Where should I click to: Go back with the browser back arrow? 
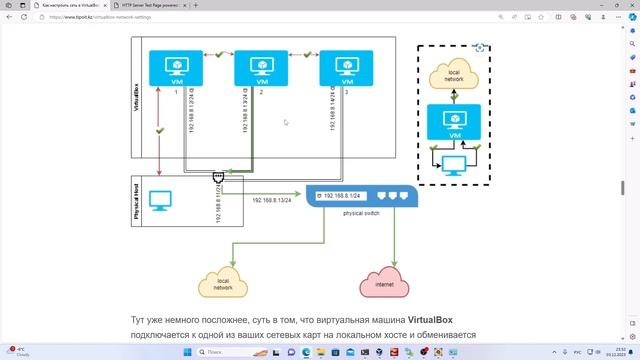tap(9, 17)
